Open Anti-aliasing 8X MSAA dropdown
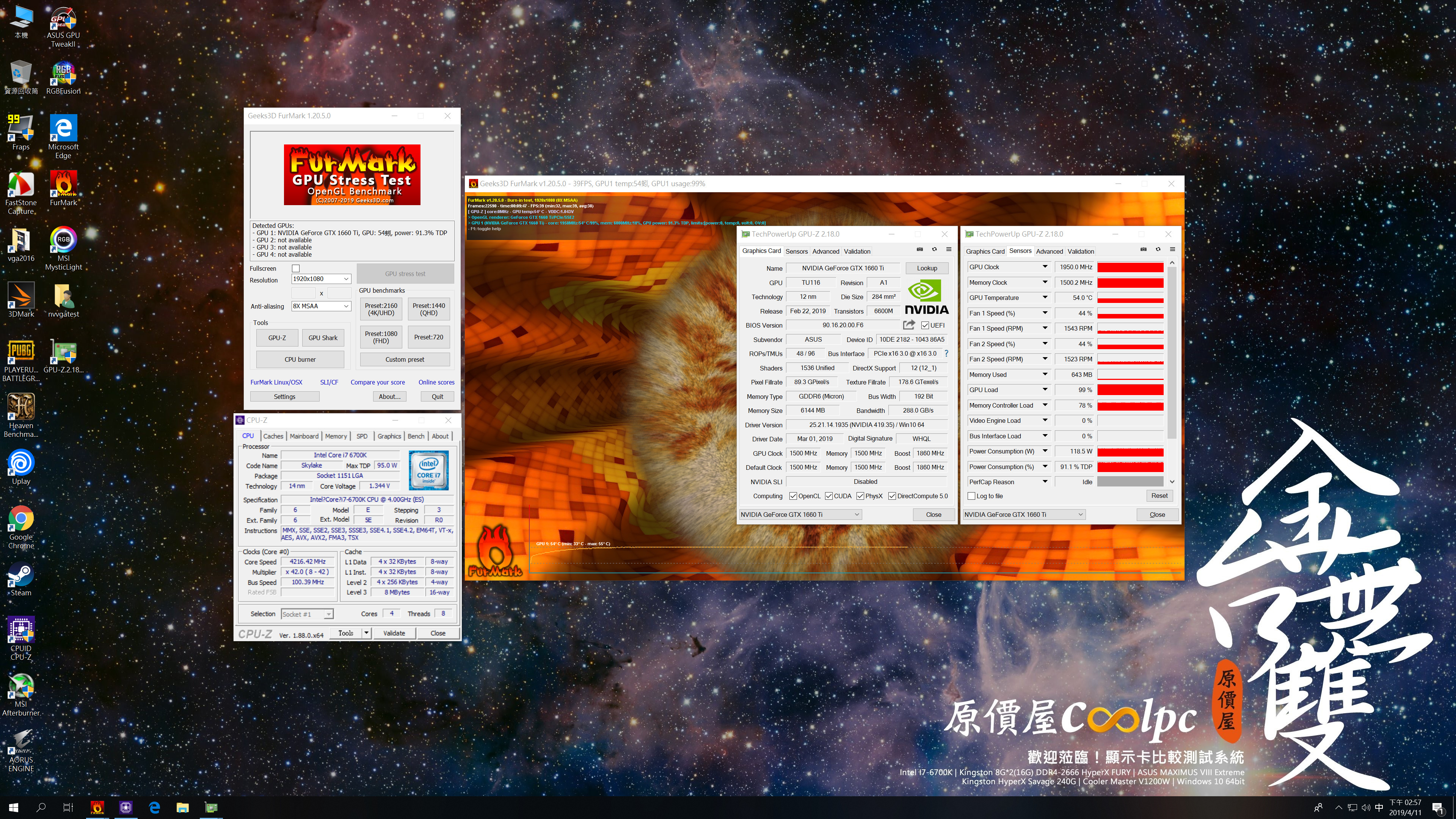 (x=321, y=306)
